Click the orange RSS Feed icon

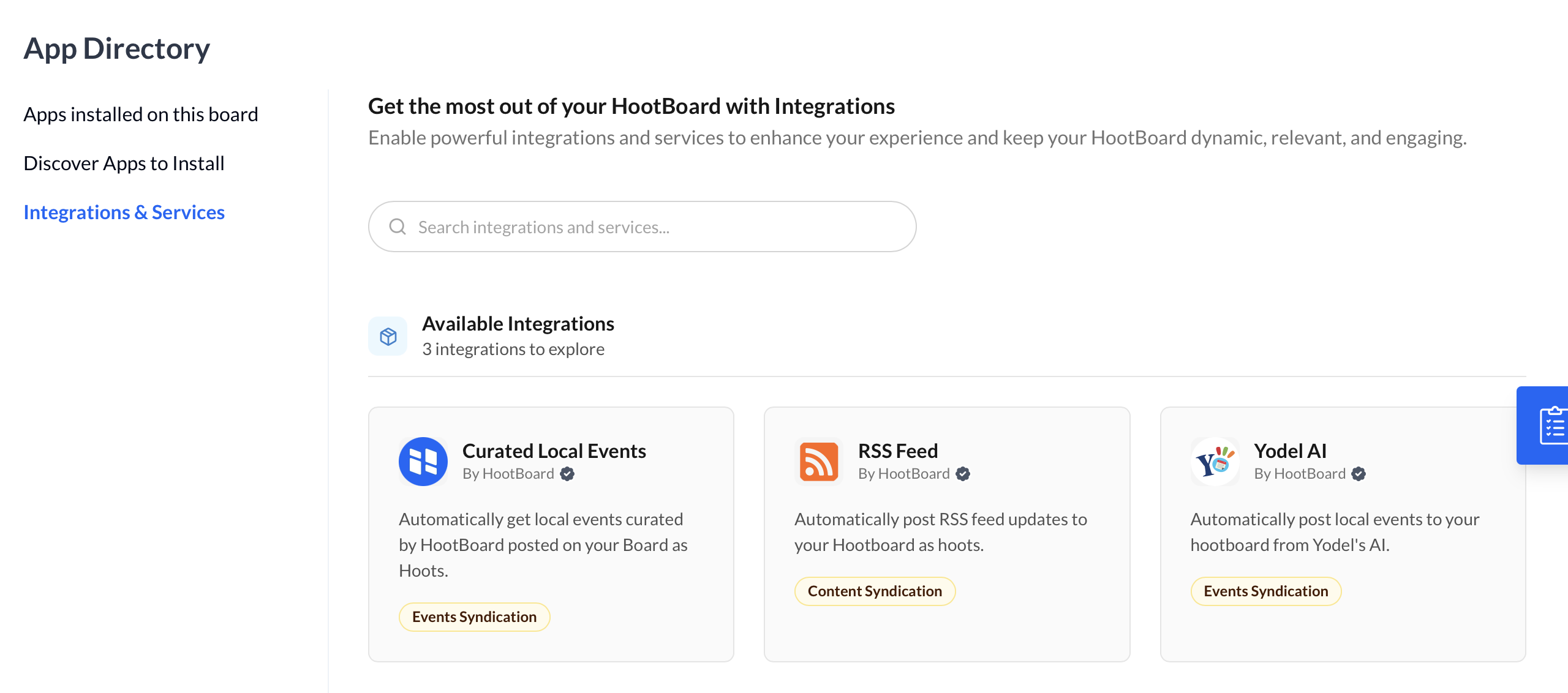818,462
